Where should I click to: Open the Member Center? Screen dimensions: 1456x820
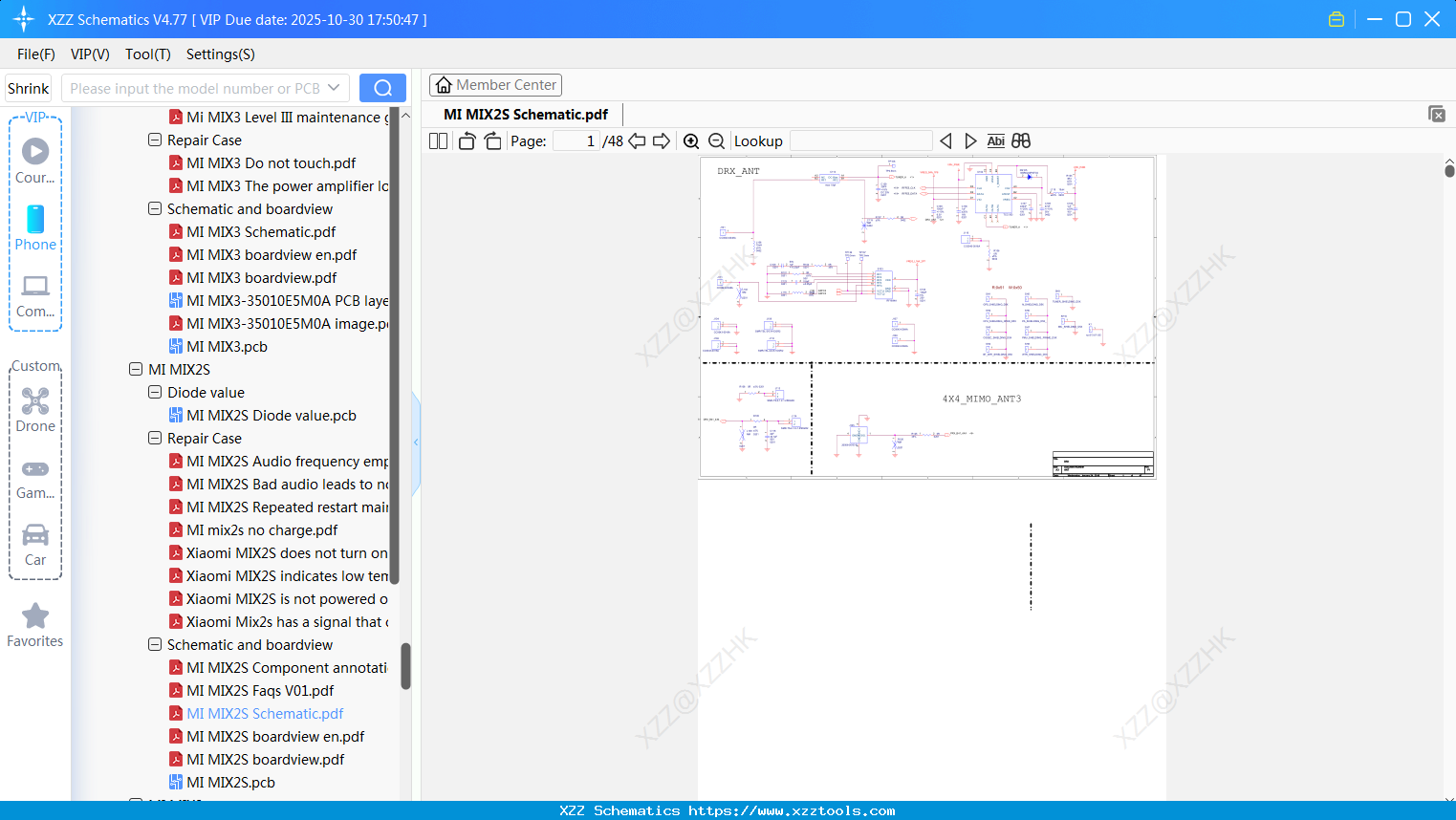tap(495, 85)
